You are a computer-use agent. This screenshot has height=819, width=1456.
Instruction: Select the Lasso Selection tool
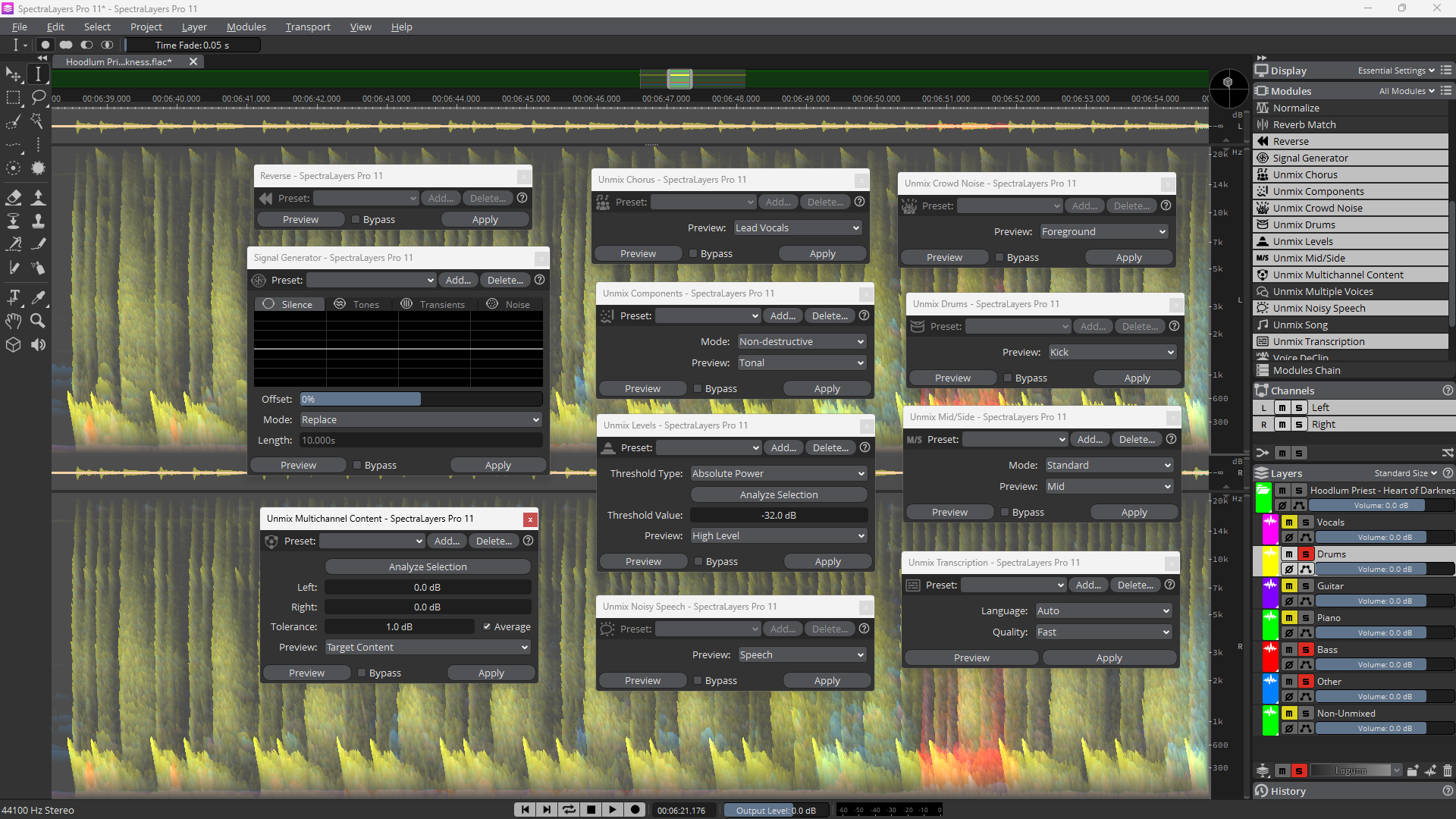click(x=38, y=98)
